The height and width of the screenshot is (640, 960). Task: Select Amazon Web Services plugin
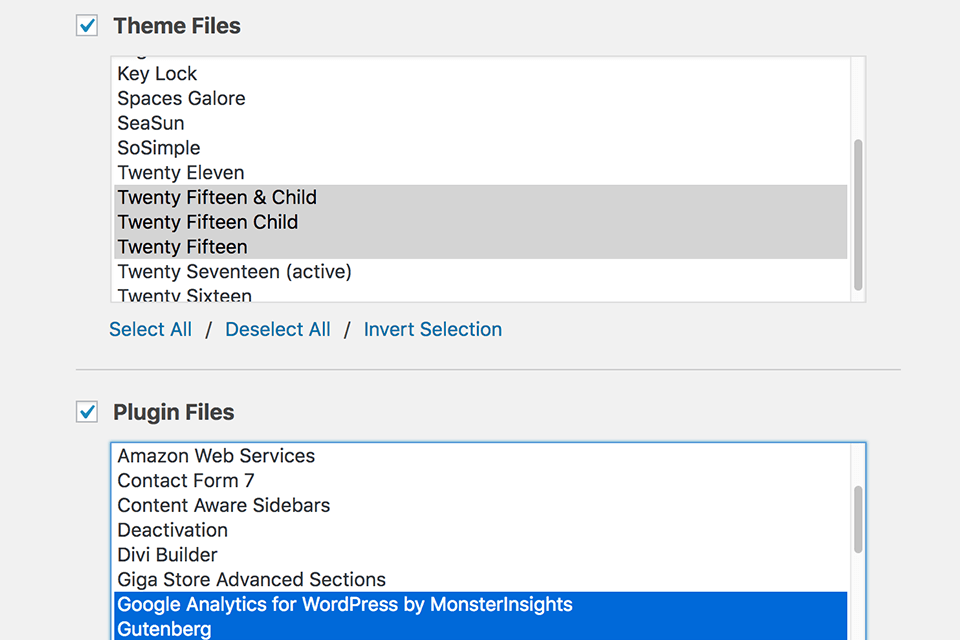coord(216,456)
